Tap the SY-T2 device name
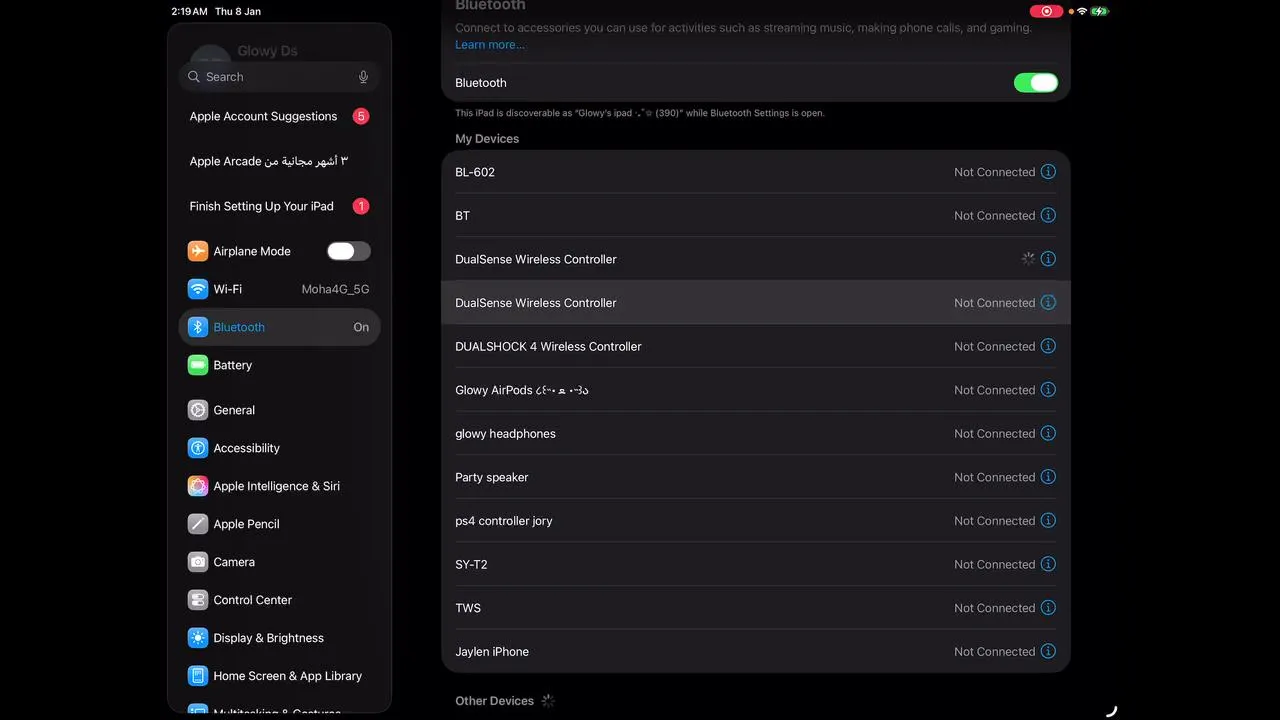The image size is (1280, 720). point(472,564)
